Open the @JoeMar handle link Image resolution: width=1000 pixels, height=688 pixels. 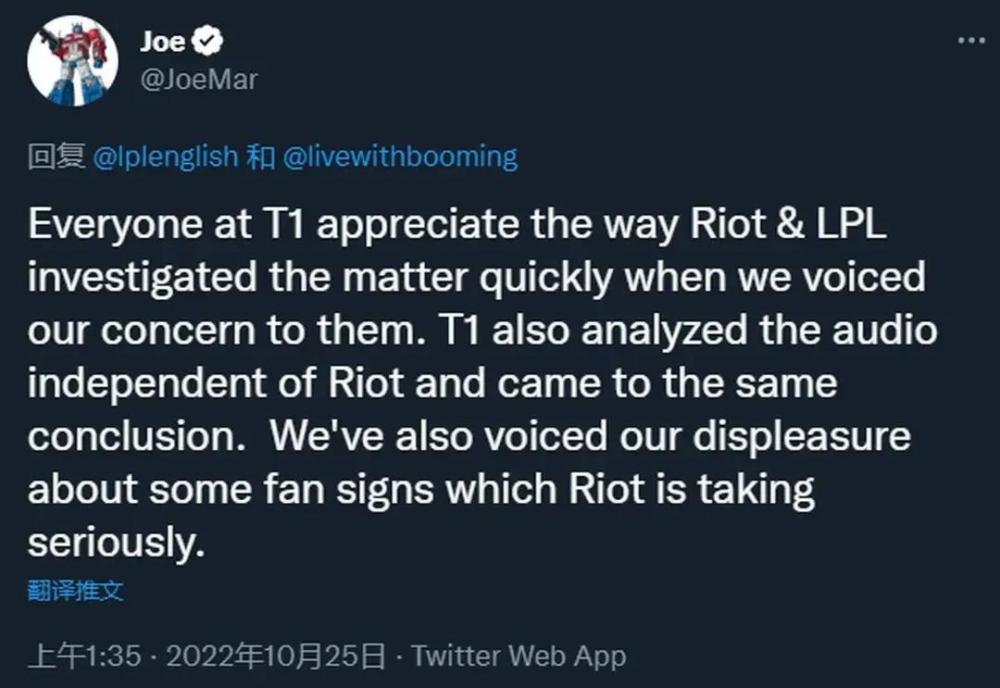pos(200,79)
